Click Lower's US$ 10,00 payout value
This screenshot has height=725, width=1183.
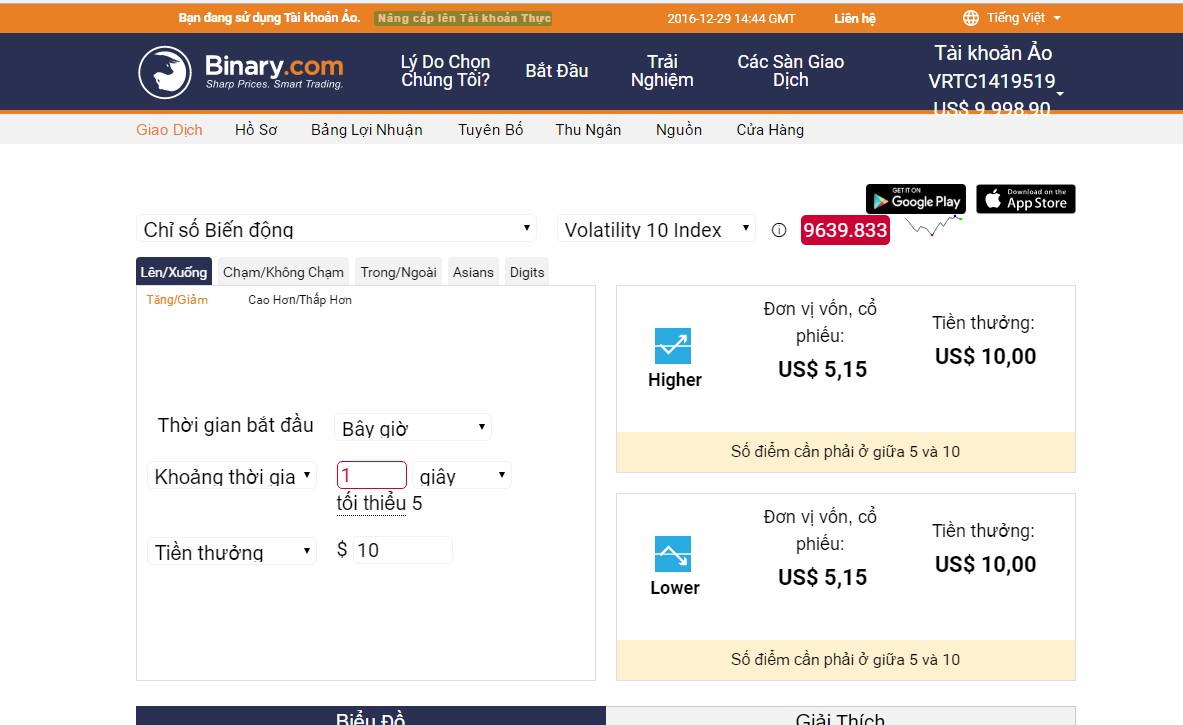point(985,564)
